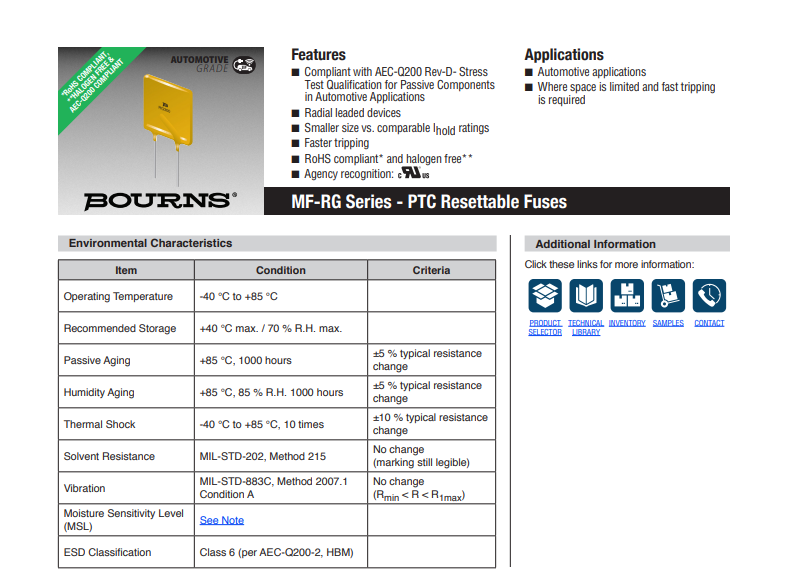Follow the SAMPLES text link
789x577 pixels.
[668, 323]
